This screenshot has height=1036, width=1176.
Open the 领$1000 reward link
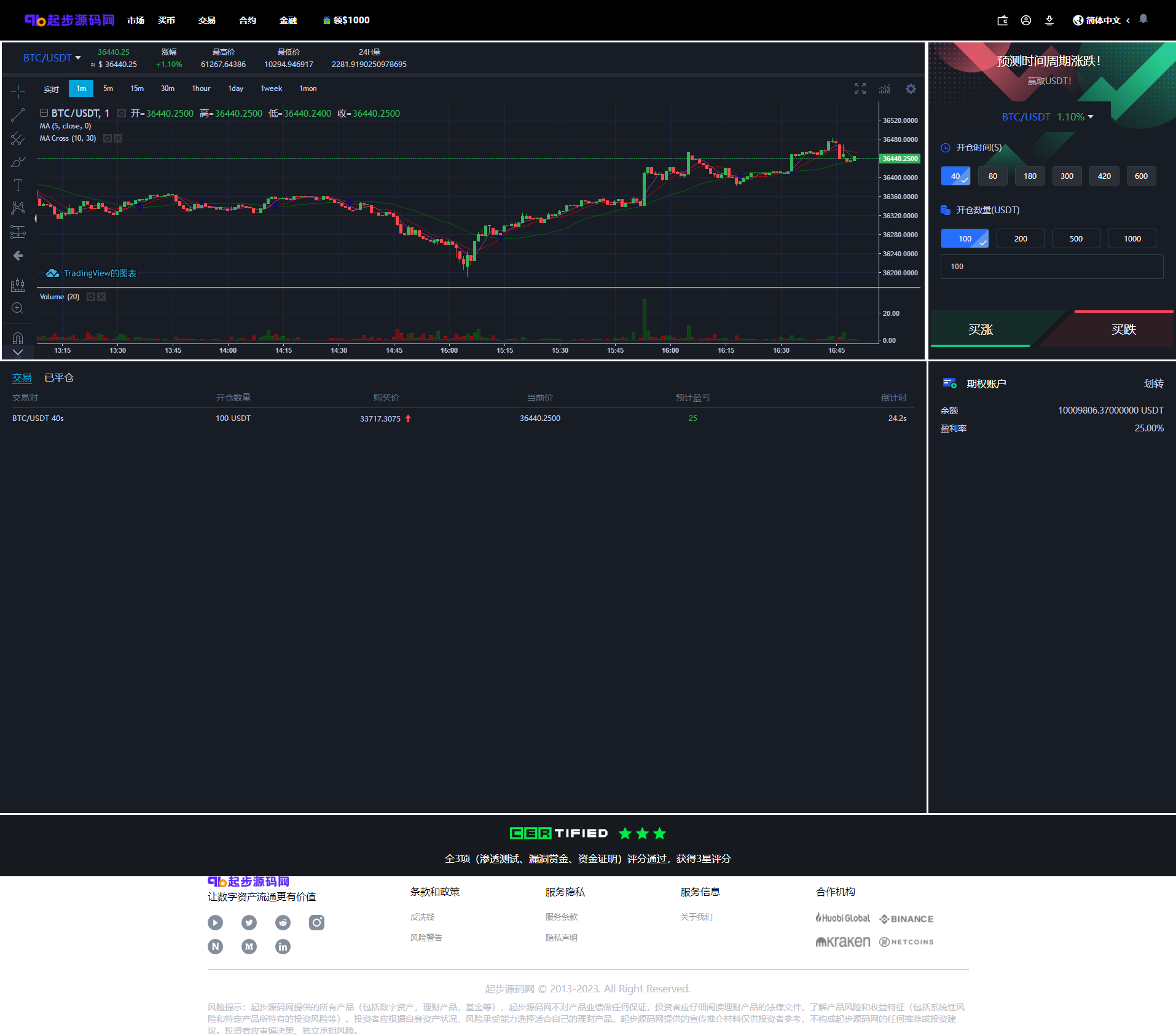(347, 20)
